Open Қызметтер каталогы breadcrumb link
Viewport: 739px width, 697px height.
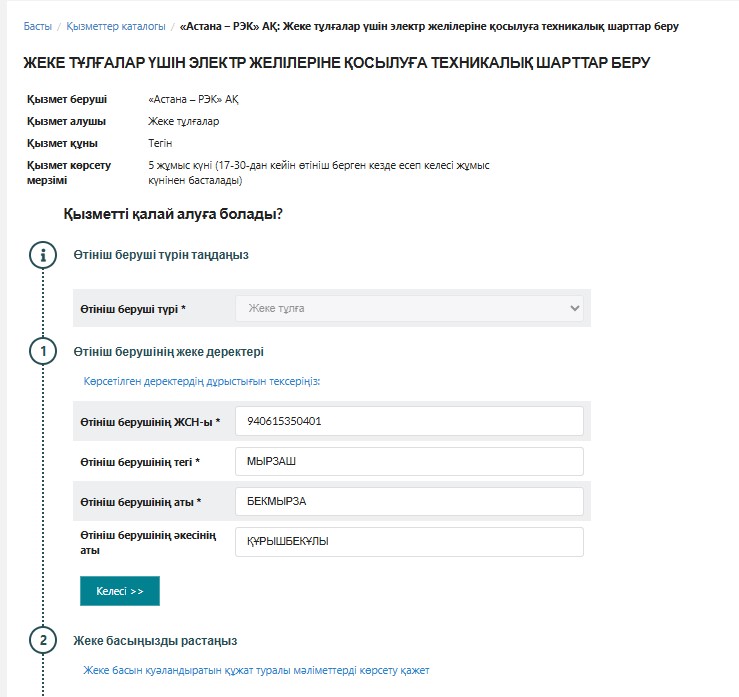pos(115,26)
